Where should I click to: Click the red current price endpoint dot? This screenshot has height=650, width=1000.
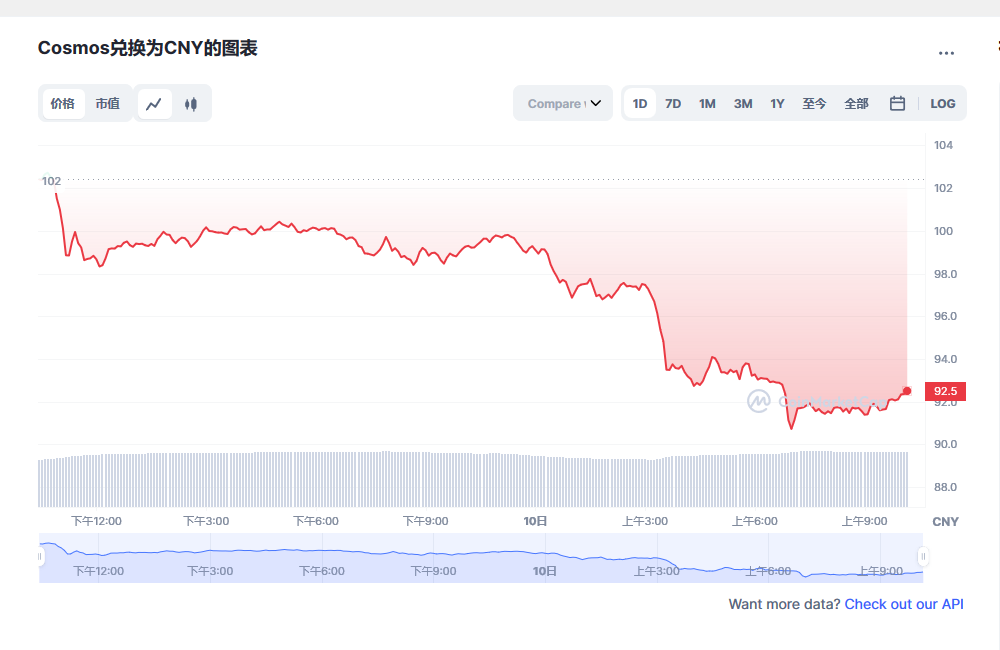[907, 391]
